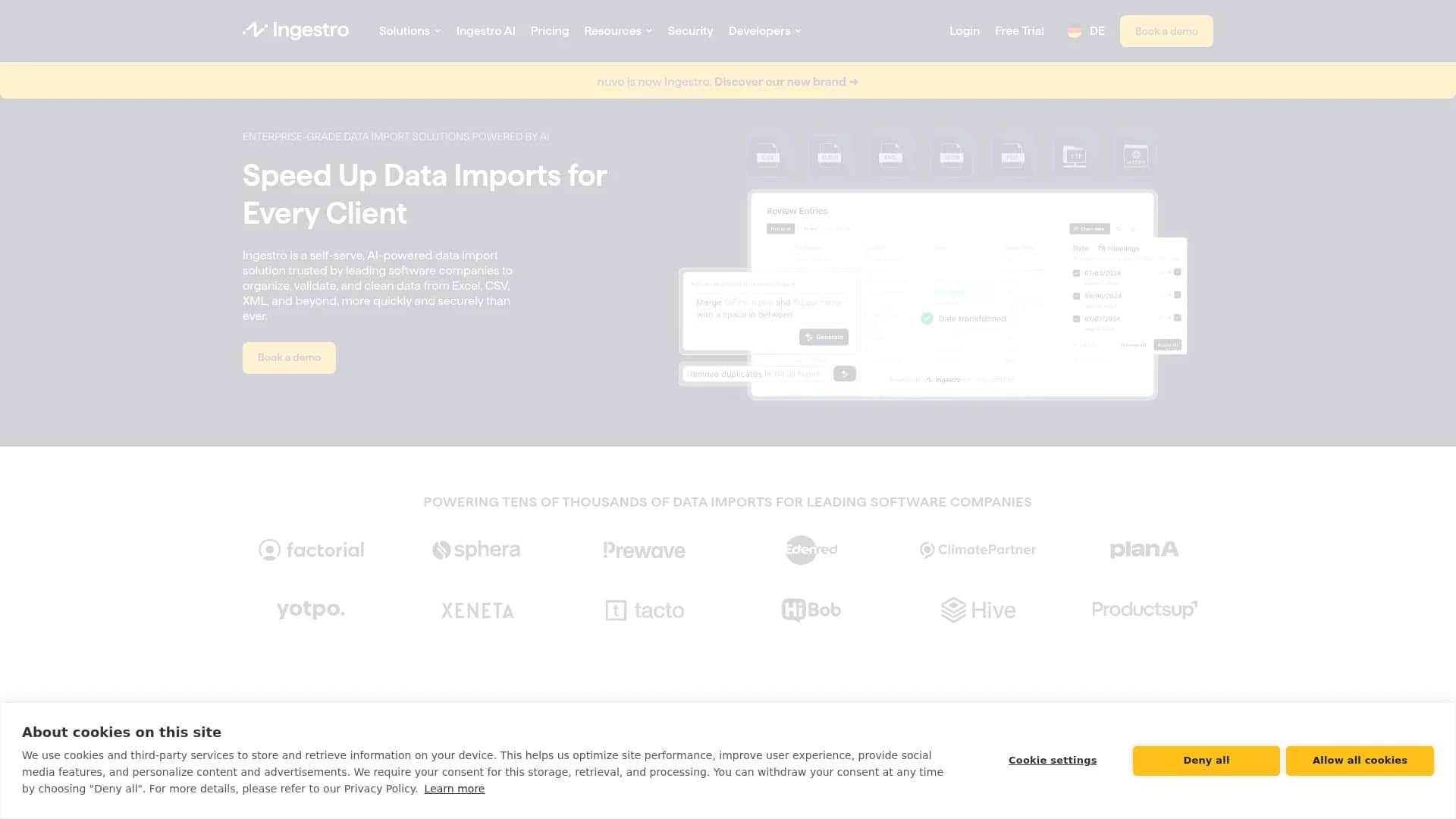The height and width of the screenshot is (819, 1456).
Task: Open the Ingestro AI nav item
Action: point(485,31)
